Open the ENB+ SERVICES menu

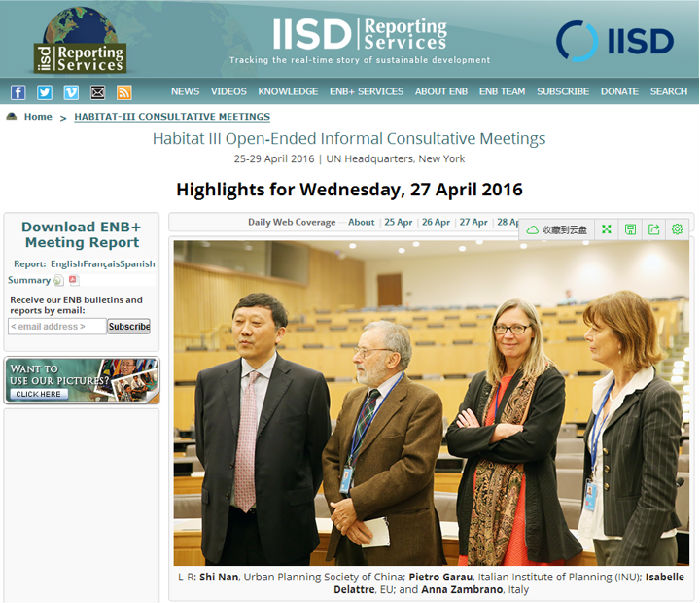367,91
